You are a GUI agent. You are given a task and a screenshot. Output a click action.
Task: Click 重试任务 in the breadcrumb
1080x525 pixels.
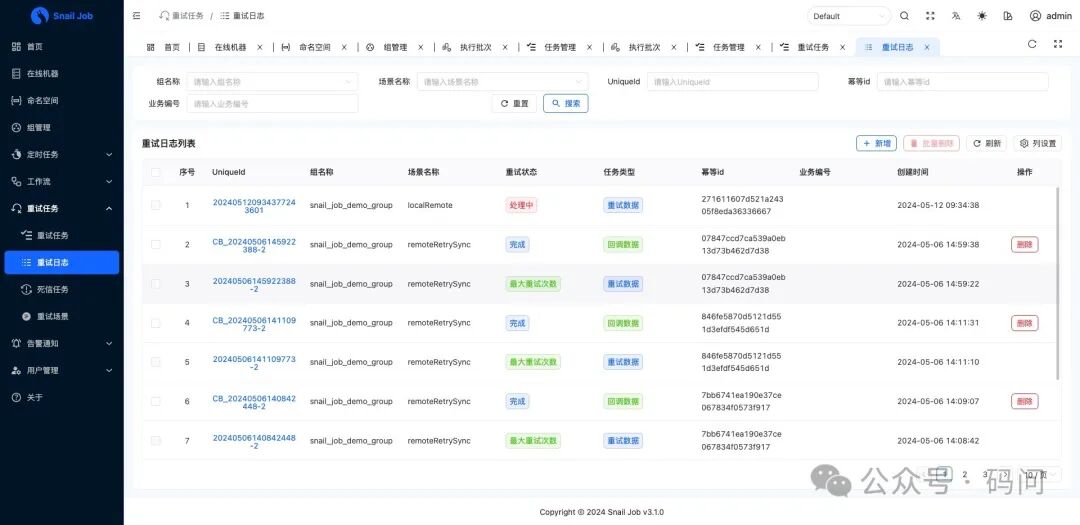tap(180, 15)
